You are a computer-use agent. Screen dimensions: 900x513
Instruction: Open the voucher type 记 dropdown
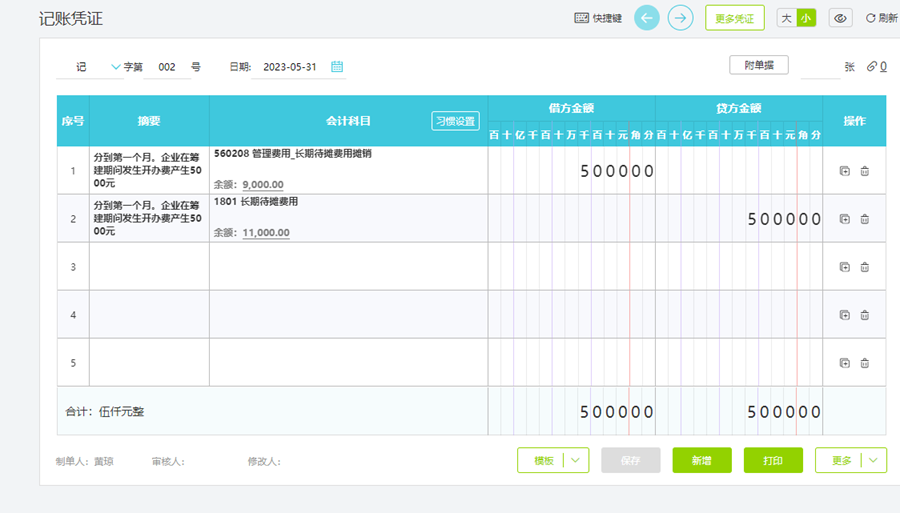pyautogui.click(x=116, y=67)
